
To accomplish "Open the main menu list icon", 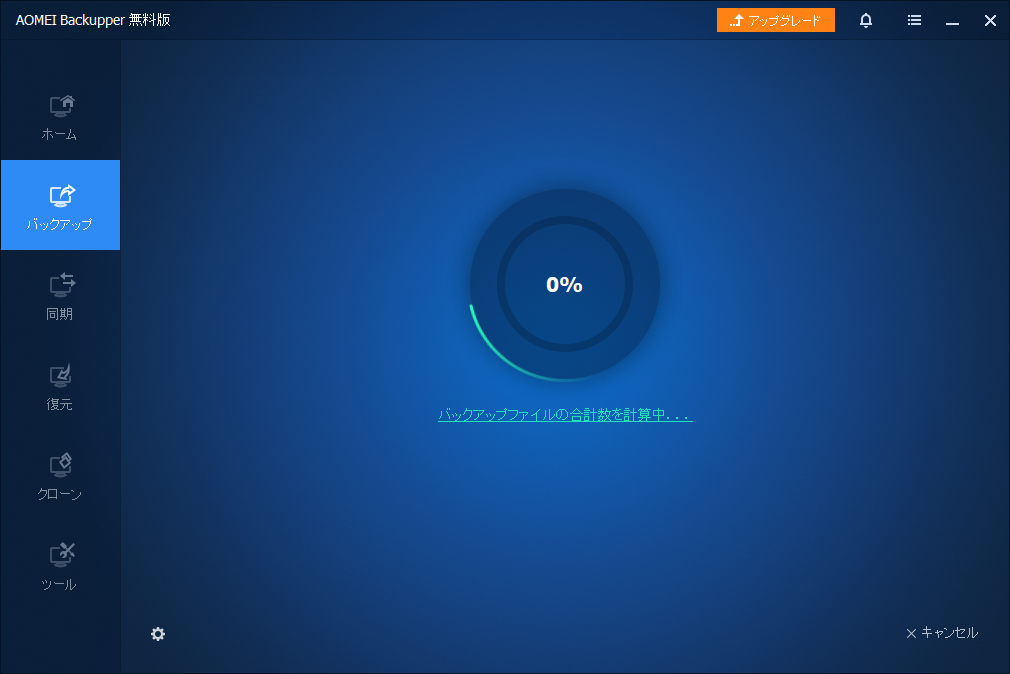I will (x=914, y=21).
